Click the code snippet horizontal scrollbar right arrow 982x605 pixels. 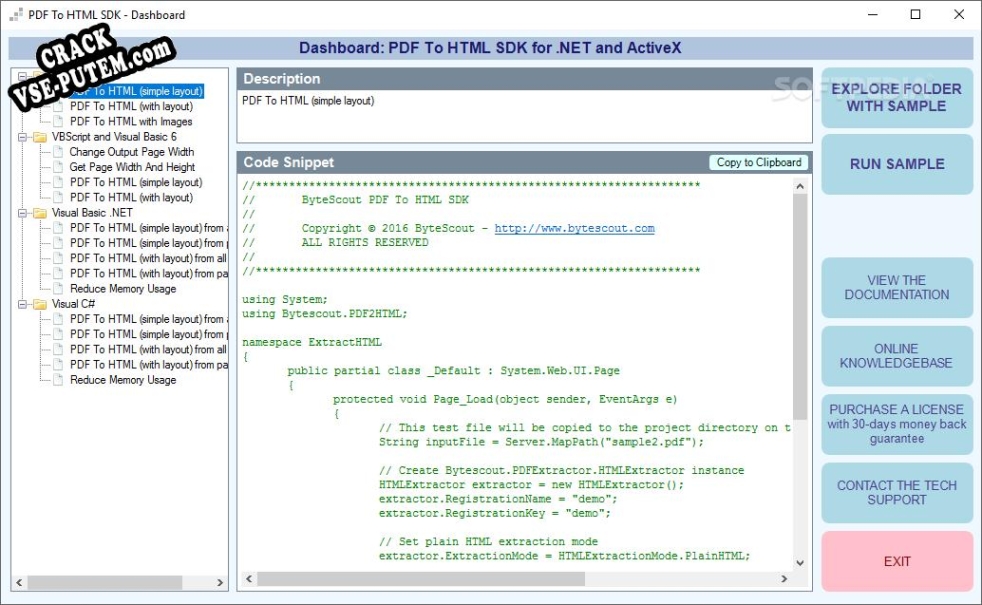[784, 579]
